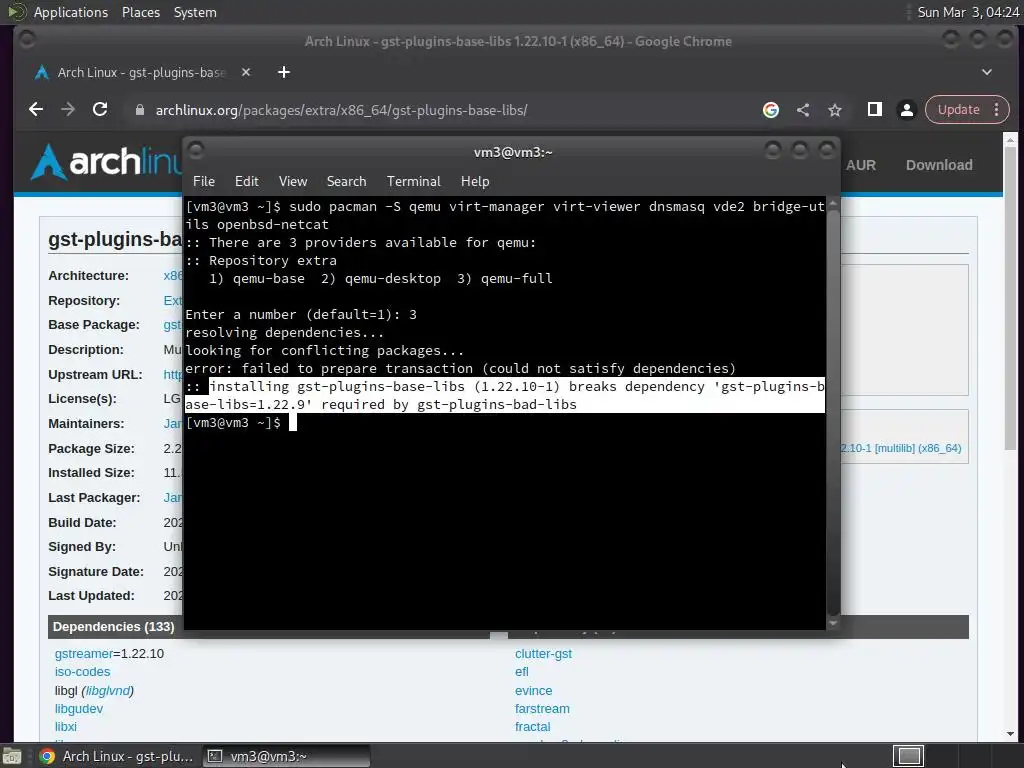Open the libglvnd link
Screen dimensions: 1024x768
[108, 691]
